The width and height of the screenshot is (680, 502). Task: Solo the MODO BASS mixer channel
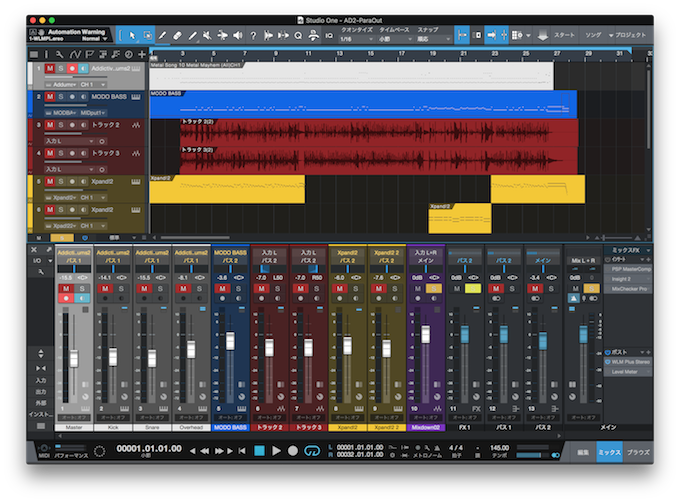[x=238, y=289]
